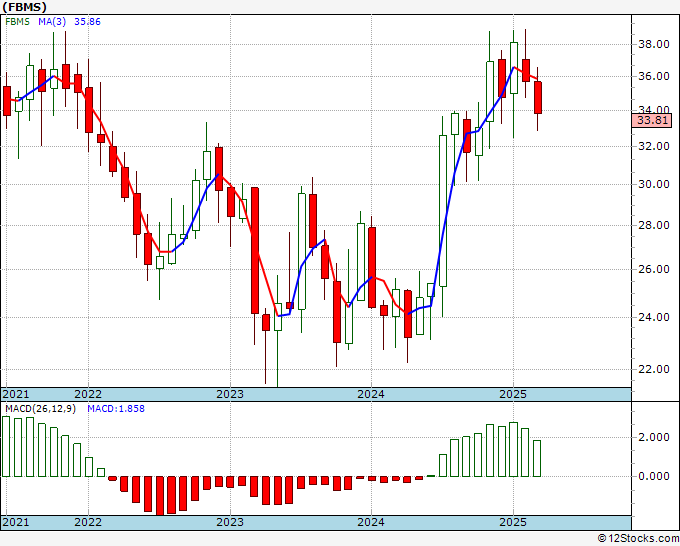
Task: Click the 2025 label on price chart axis
Action: coord(513,394)
